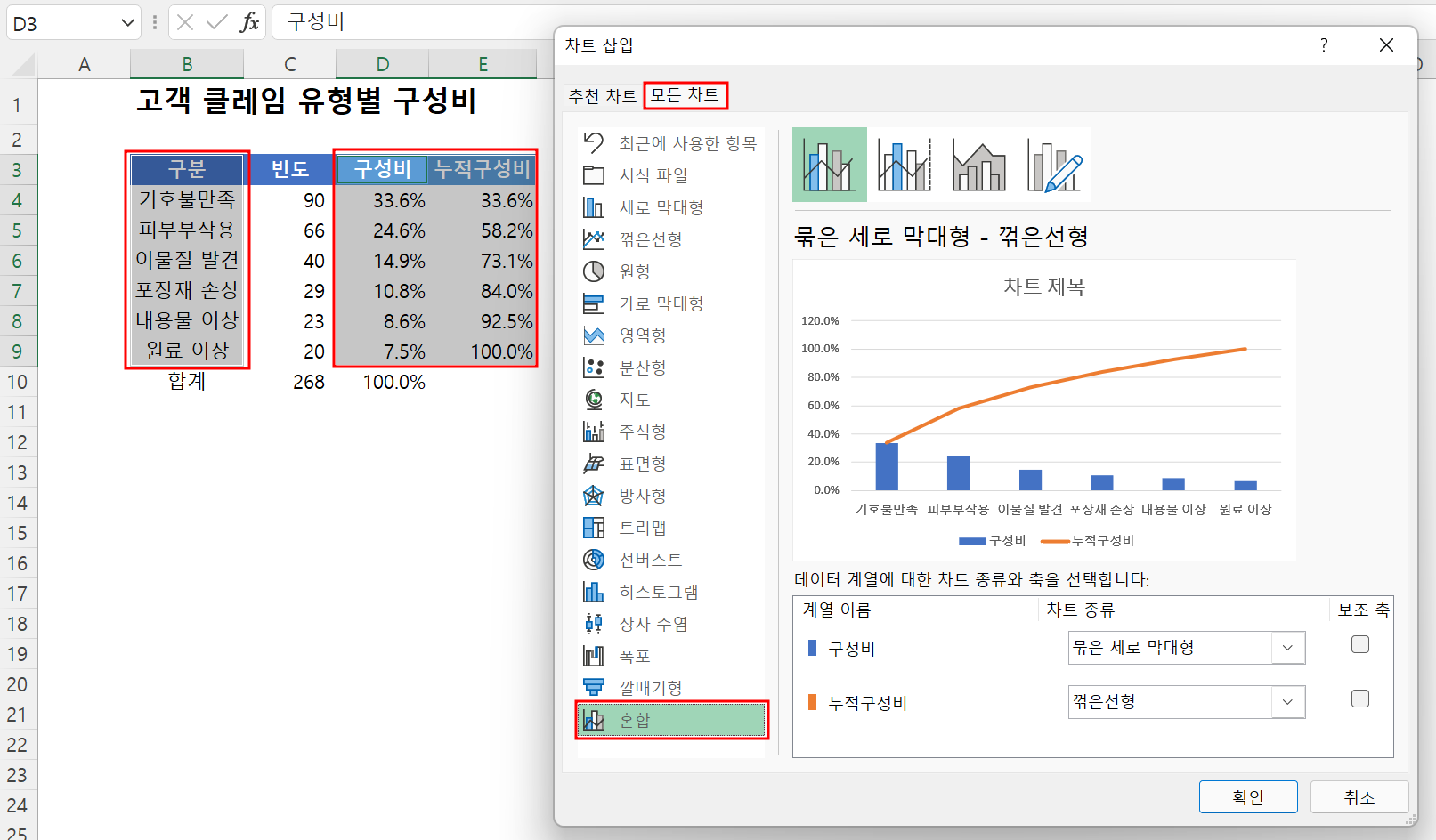Viewport: 1436px width, 840px height.
Task: Open the 구성비 chart type dropdown
Action: 1287,648
